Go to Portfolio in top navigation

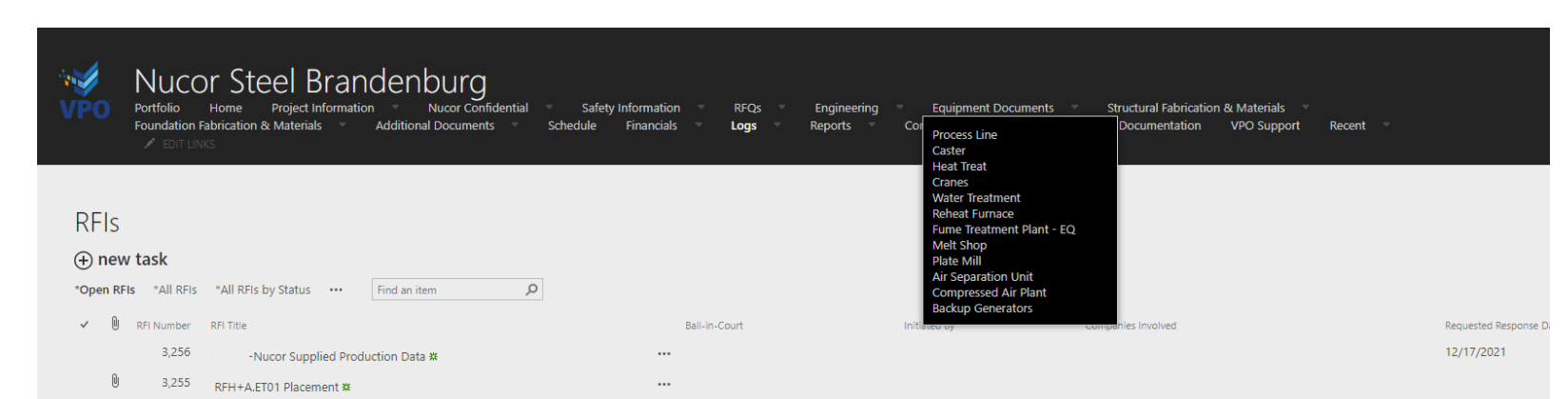coord(157,109)
